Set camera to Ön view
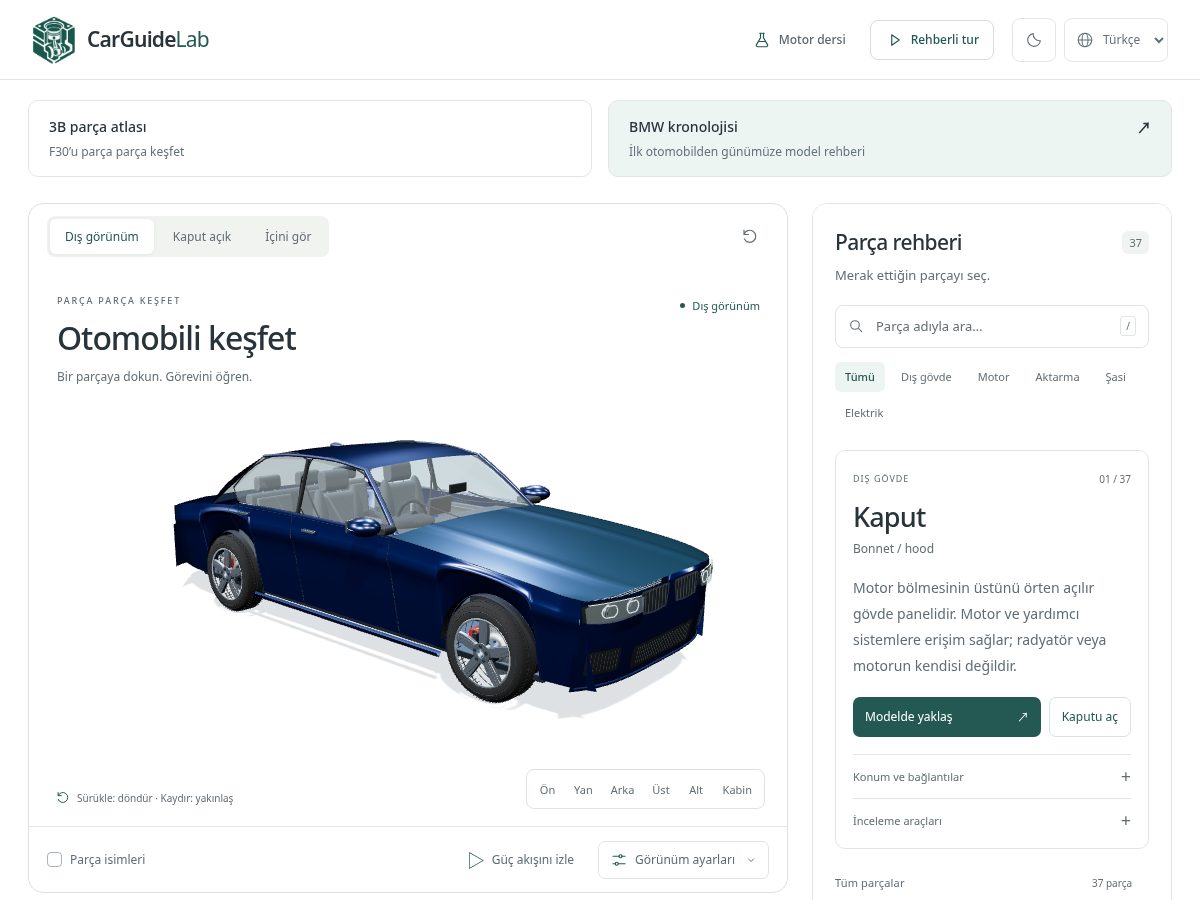The image size is (1200, 900). [x=547, y=790]
